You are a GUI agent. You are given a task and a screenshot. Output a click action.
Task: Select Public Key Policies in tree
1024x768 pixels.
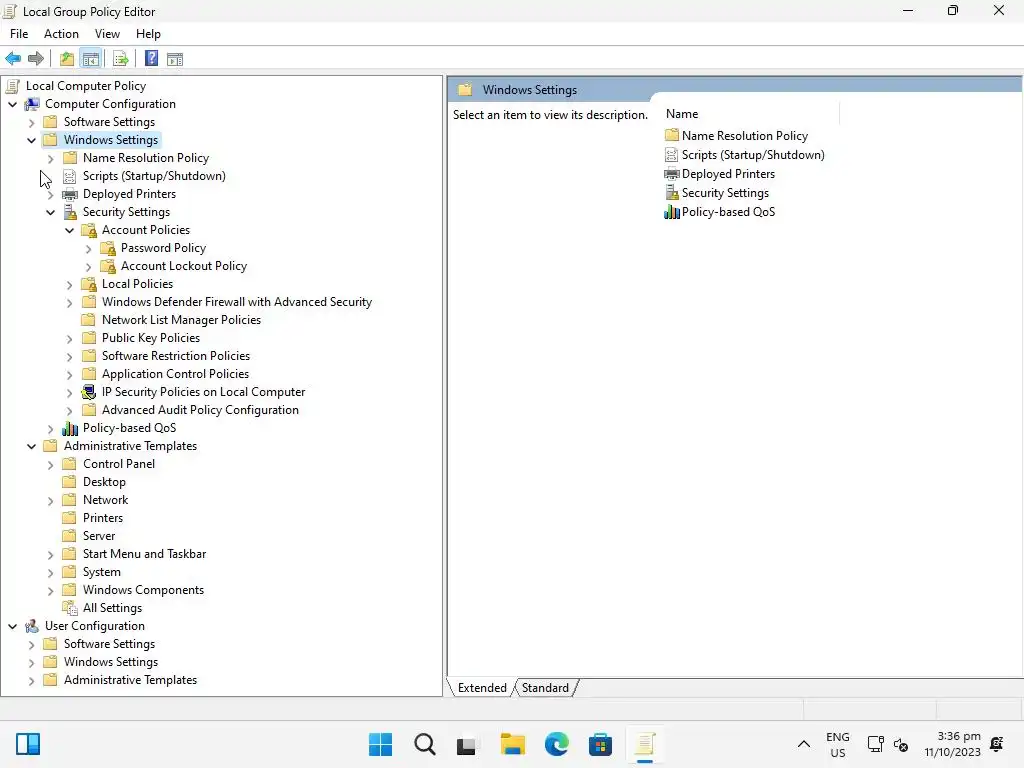pyautogui.click(x=151, y=338)
